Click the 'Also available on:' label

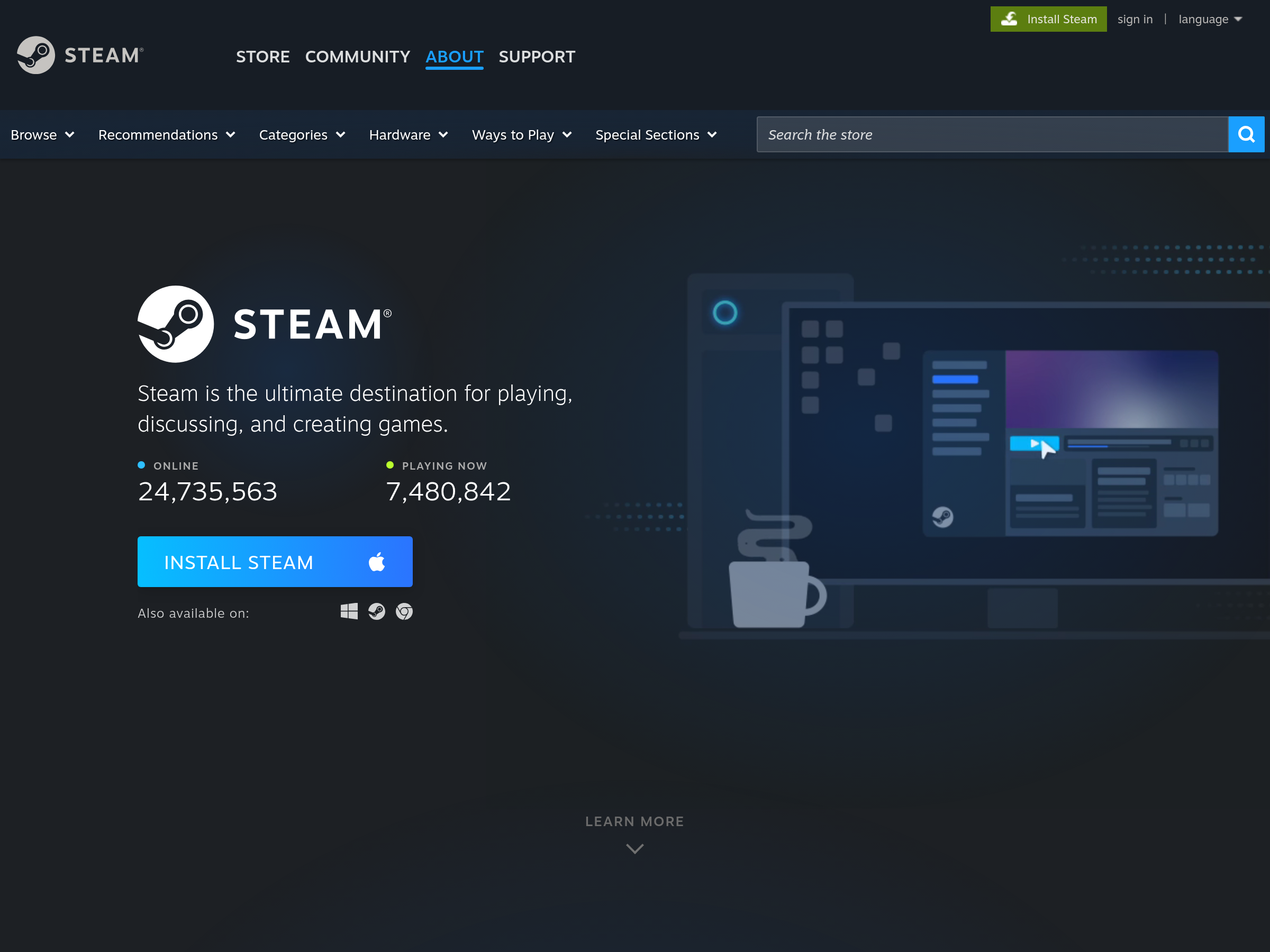[194, 613]
